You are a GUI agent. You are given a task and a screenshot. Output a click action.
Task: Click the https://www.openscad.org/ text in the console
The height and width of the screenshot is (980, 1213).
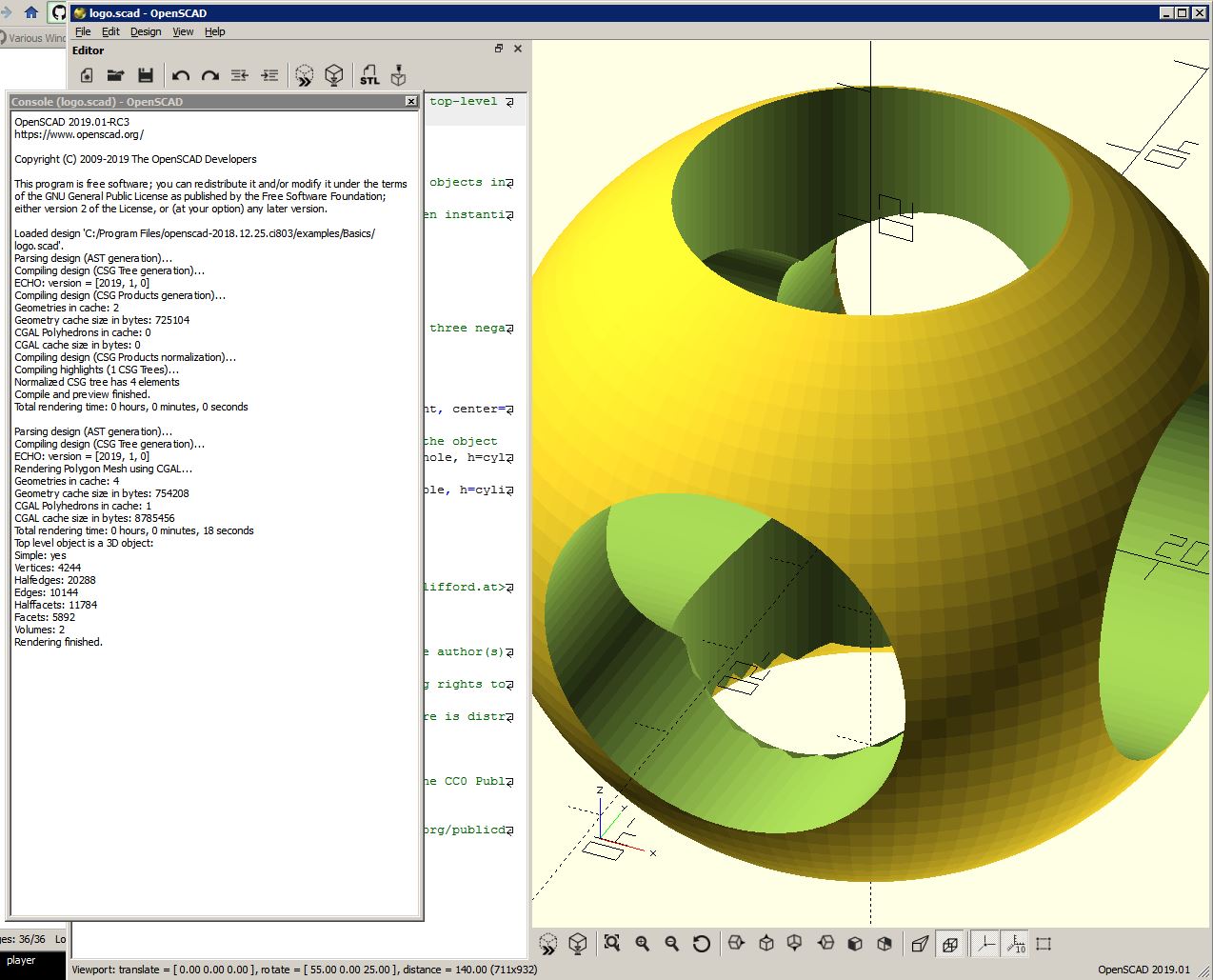[x=79, y=134]
